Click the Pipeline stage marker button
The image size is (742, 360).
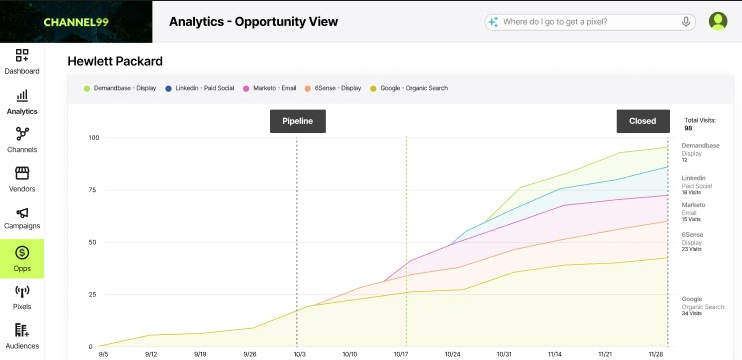coord(298,121)
